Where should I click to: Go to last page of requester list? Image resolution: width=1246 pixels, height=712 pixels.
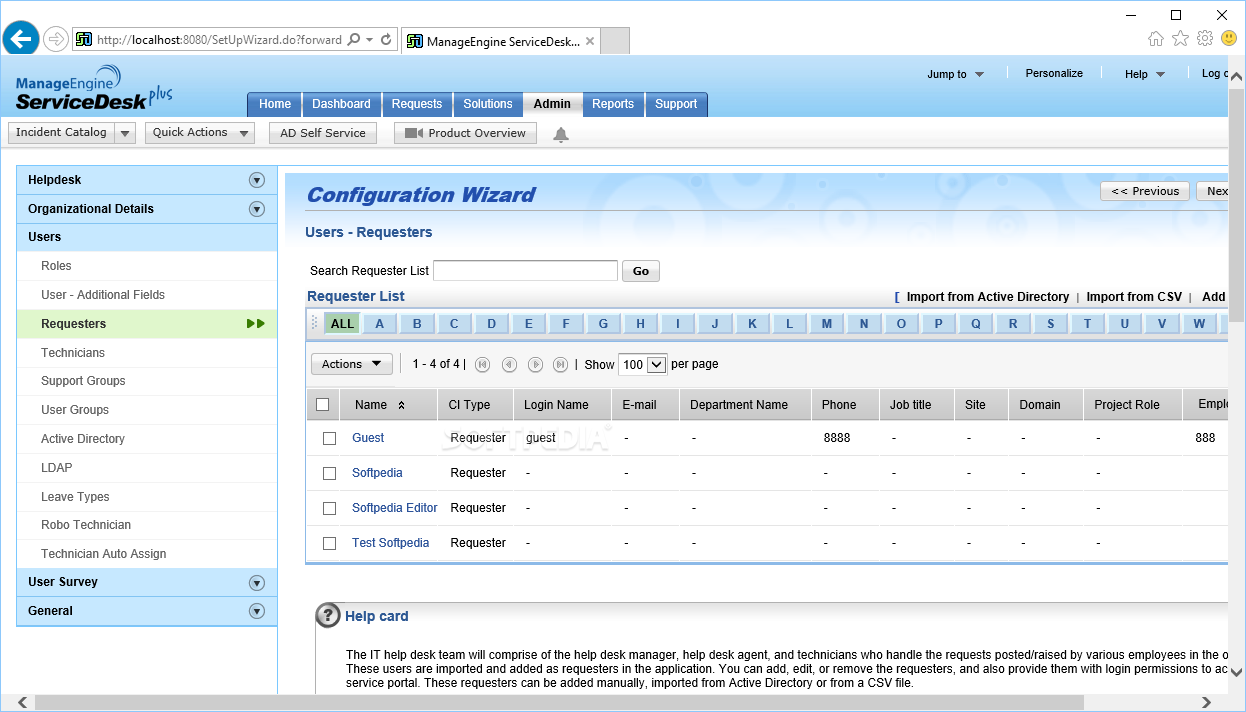click(x=561, y=365)
